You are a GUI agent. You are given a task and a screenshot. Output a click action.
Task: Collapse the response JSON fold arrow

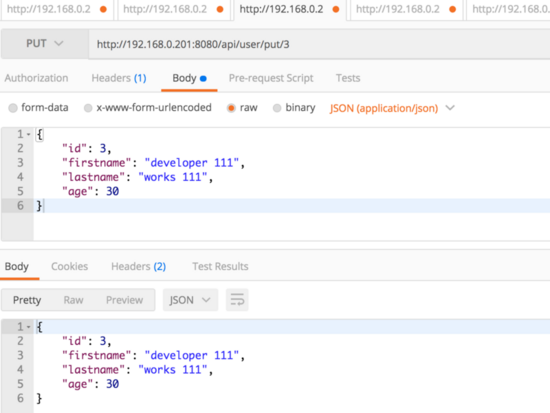(x=29, y=327)
